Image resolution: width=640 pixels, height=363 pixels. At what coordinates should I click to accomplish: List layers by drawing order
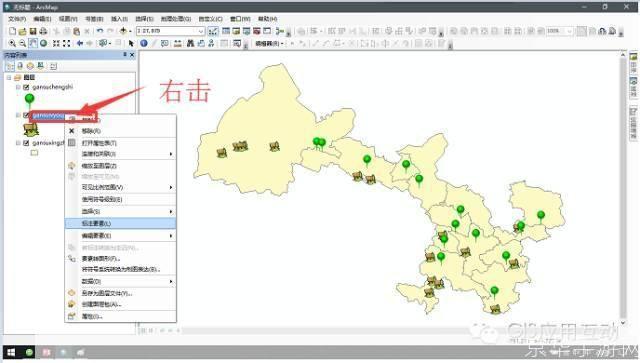pyautogui.click(x=10, y=66)
